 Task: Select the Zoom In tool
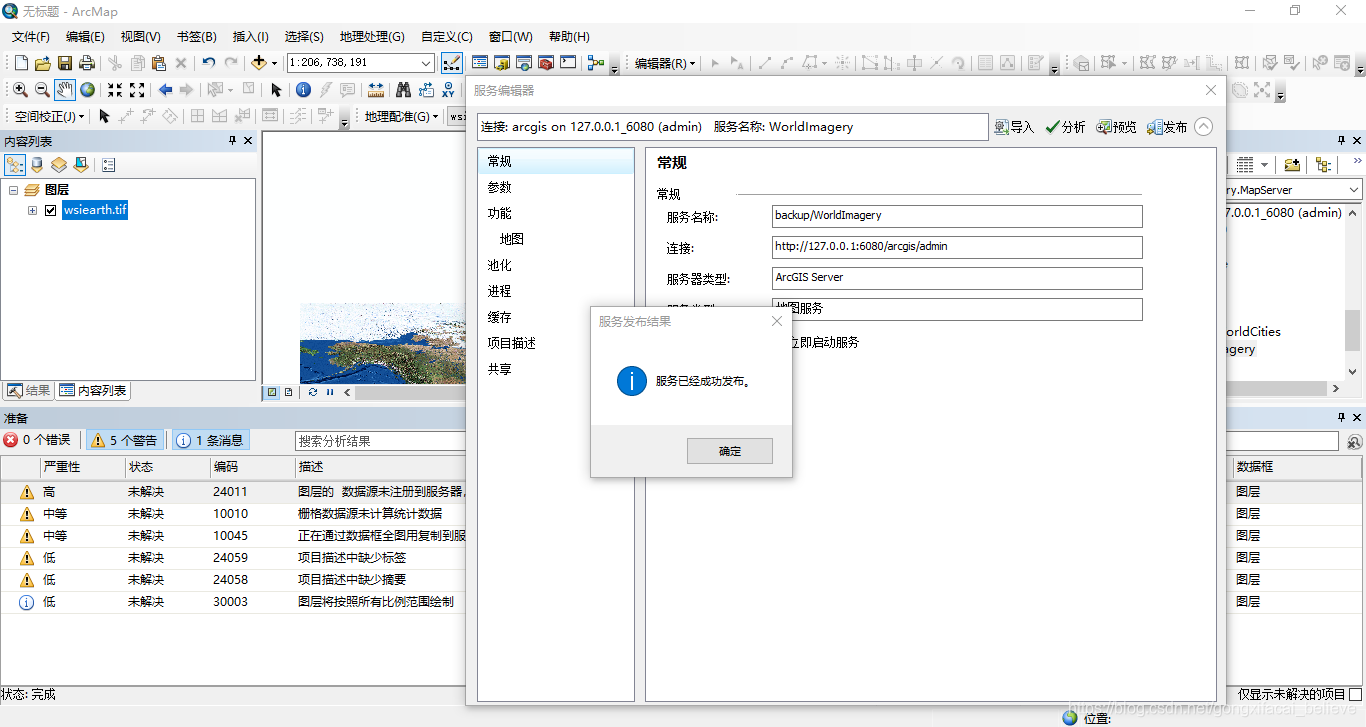(20, 90)
